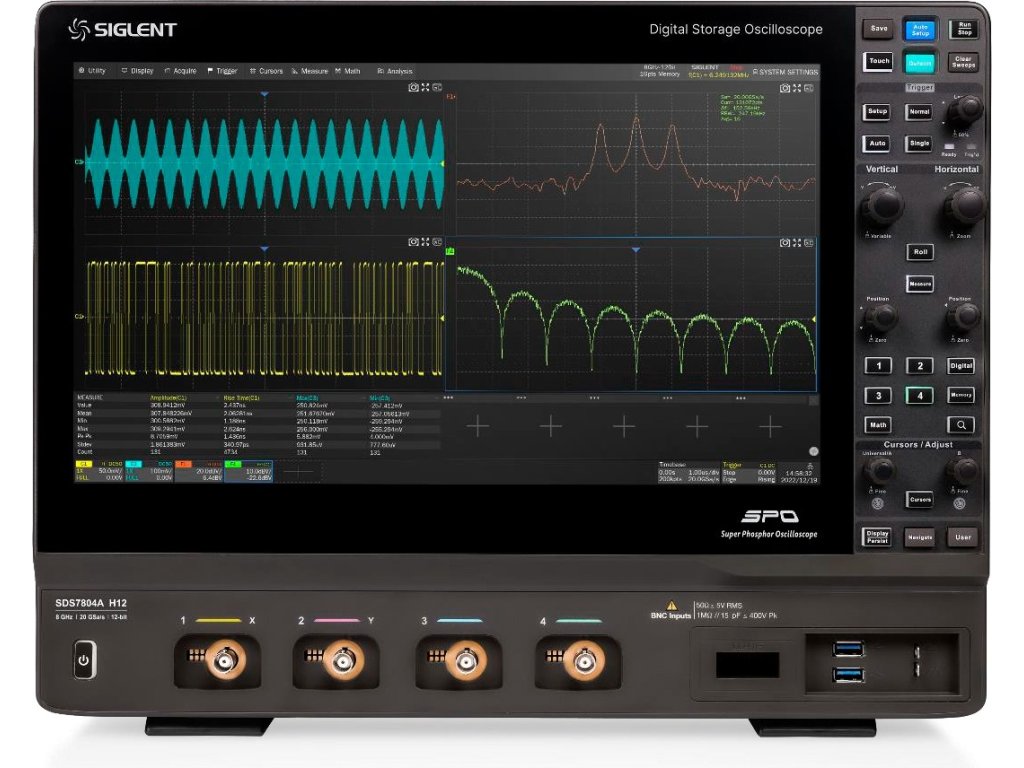Push the hardware Cursors button
The image size is (1024, 768).
[920, 500]
